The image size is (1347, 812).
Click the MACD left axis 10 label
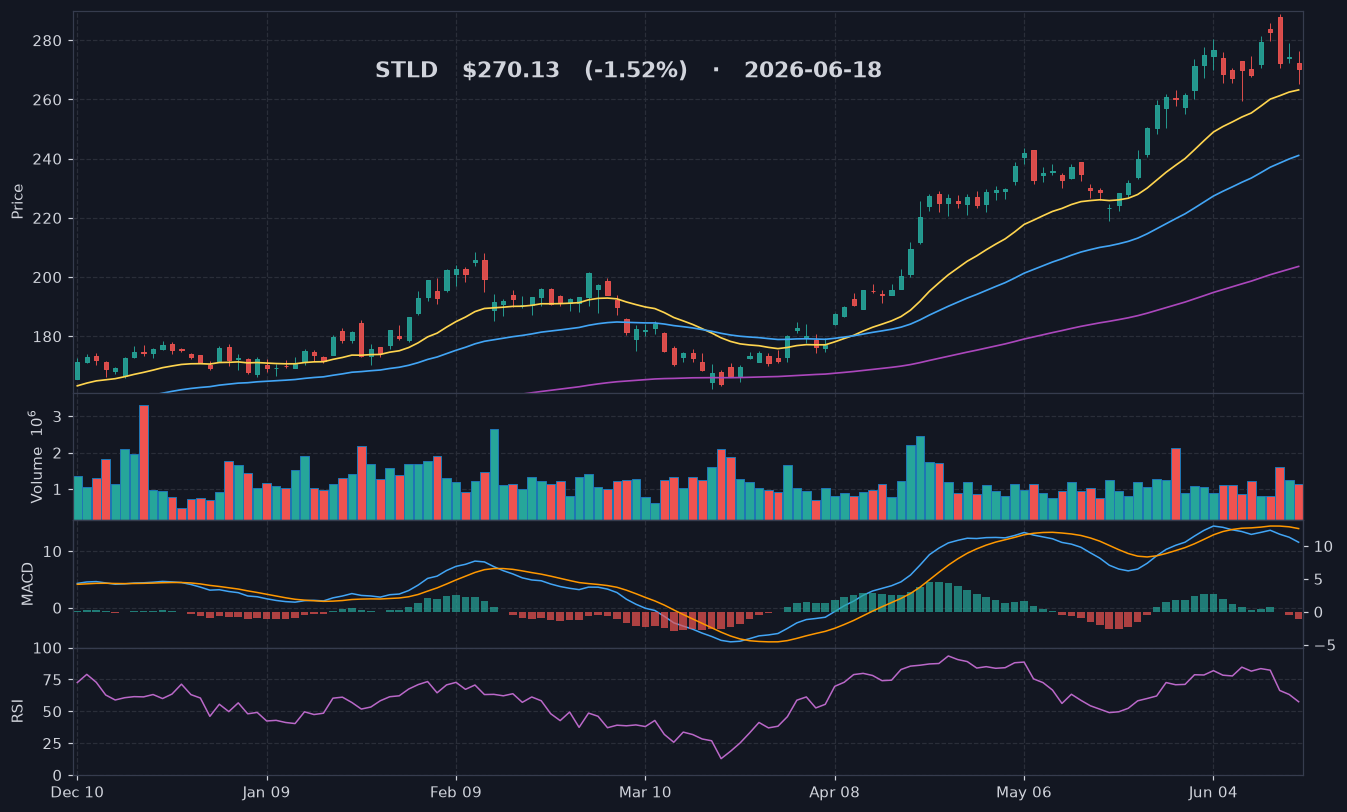[55, 552]
